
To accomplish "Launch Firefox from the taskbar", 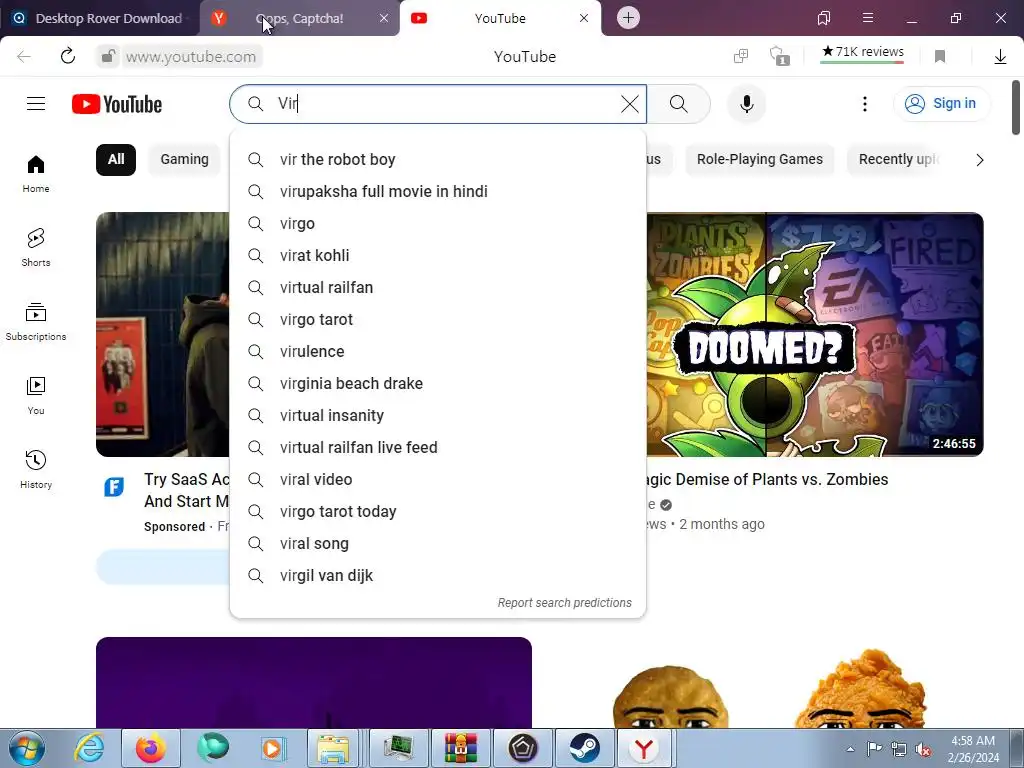I will tap(151, 748).
